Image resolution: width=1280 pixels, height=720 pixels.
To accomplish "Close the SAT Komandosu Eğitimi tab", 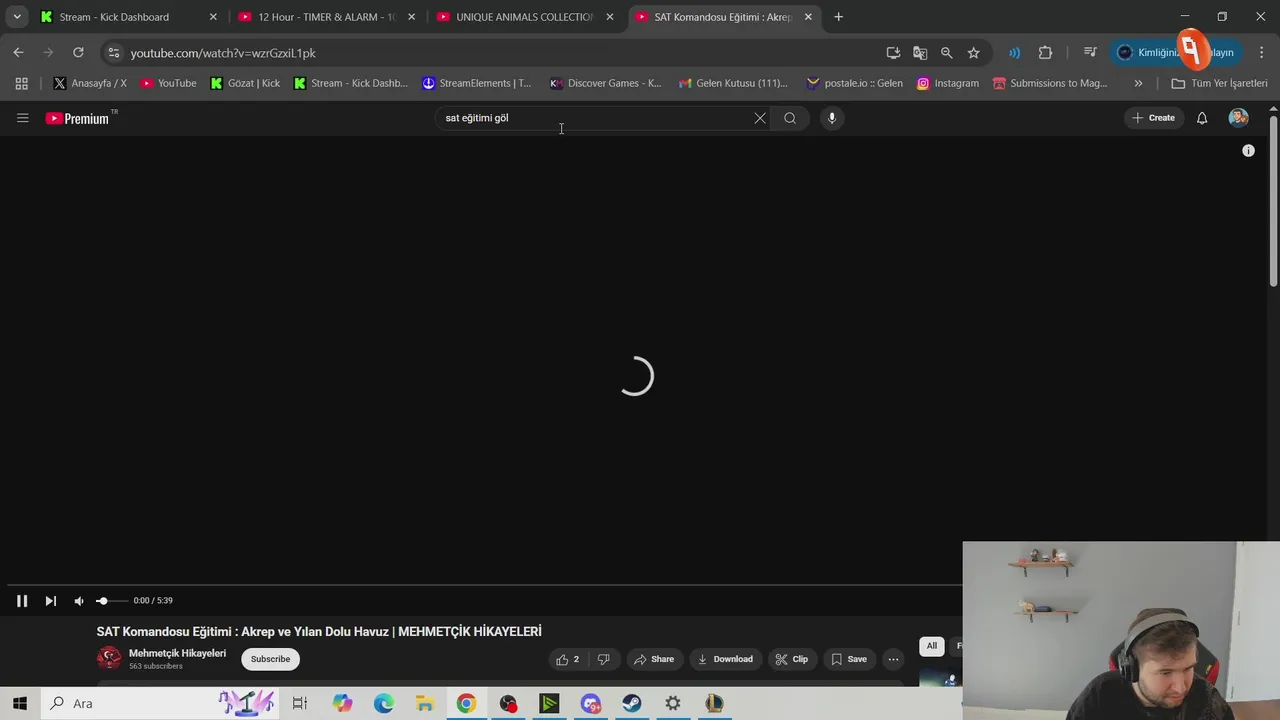I will click(808, 17).
